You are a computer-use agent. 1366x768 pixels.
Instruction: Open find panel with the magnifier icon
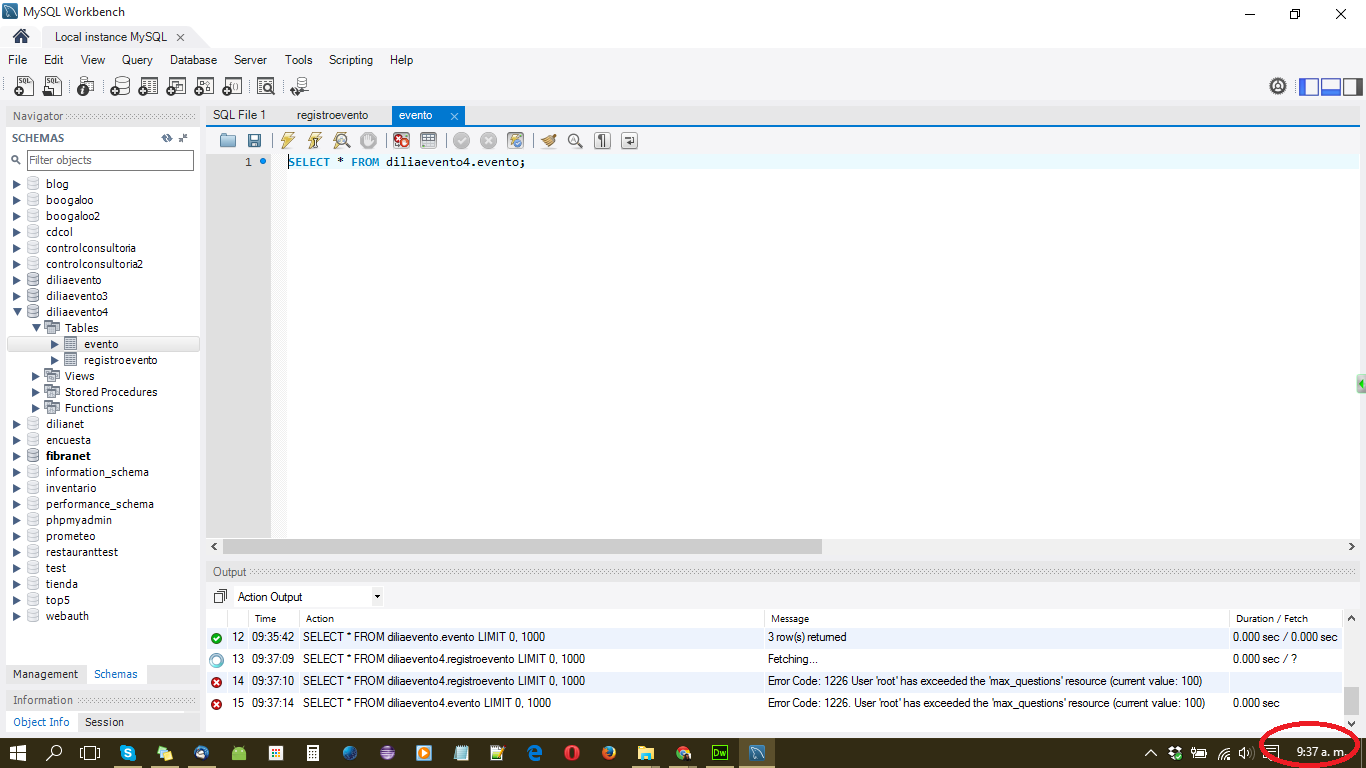pyautogui.click(x=575, y=141)
